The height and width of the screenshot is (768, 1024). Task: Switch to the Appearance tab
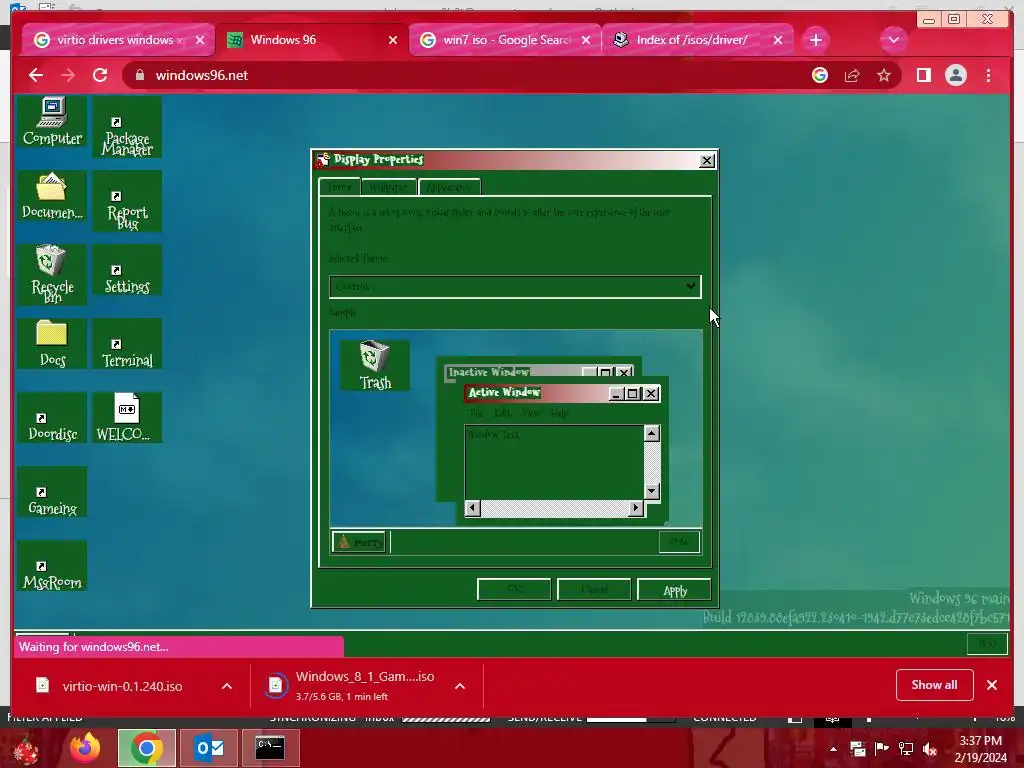point(449,187)
